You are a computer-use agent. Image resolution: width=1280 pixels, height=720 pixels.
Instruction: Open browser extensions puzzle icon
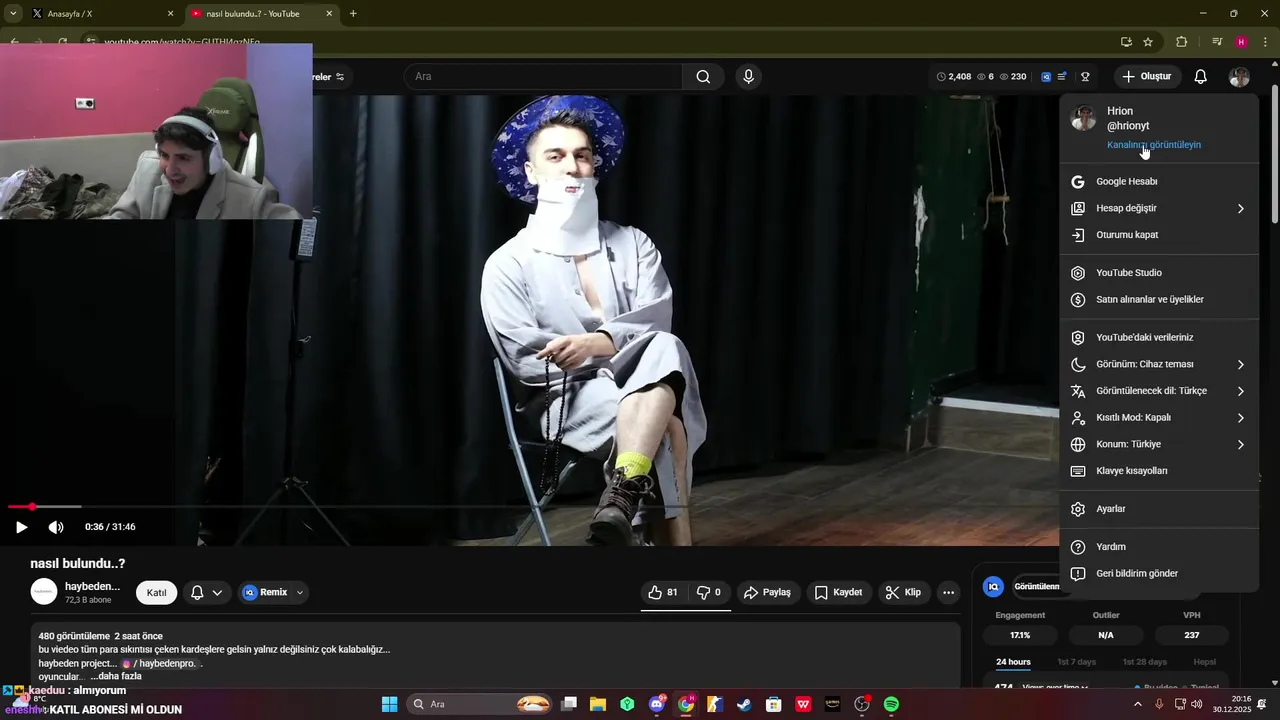point(1181,42)
